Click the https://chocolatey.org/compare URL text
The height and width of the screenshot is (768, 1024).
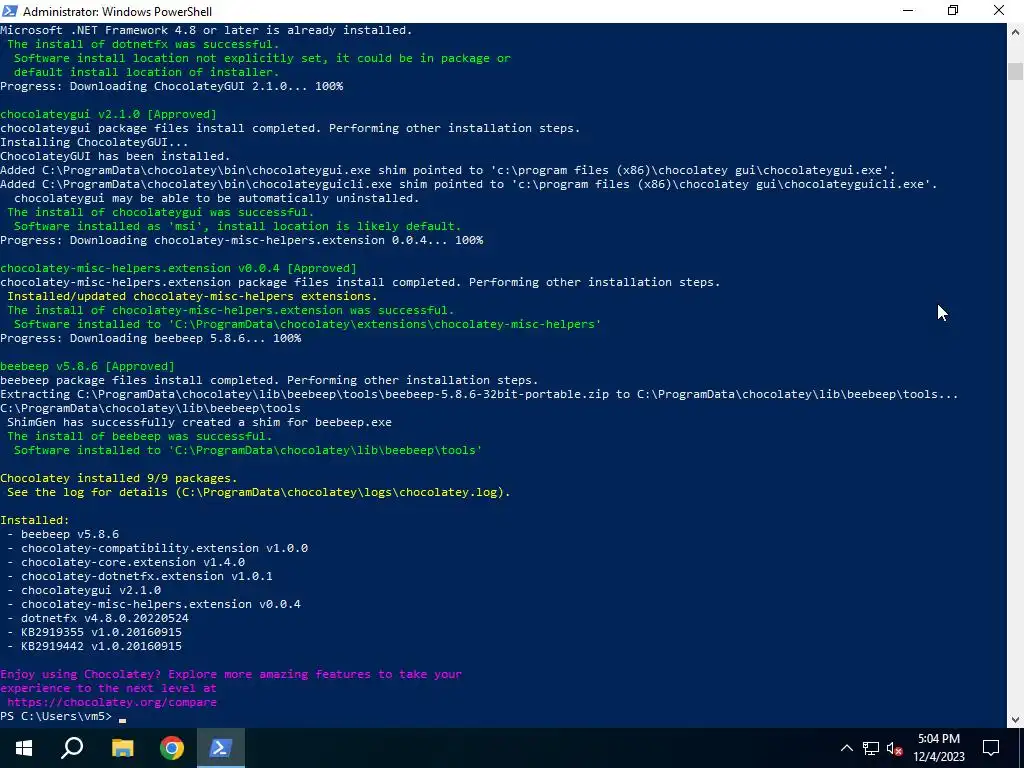click(112, 702)
